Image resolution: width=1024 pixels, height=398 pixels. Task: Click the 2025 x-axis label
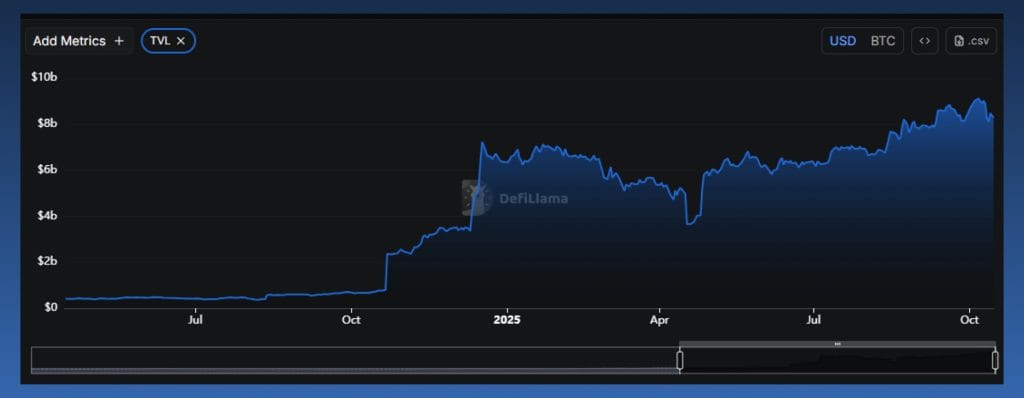(506, 320)
